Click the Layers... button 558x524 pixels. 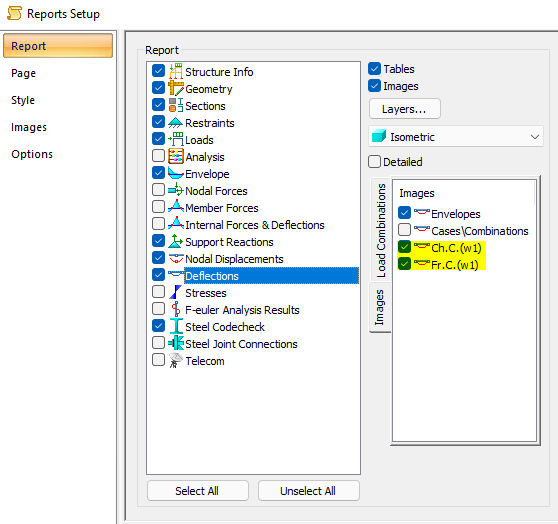tap(405, 109)
